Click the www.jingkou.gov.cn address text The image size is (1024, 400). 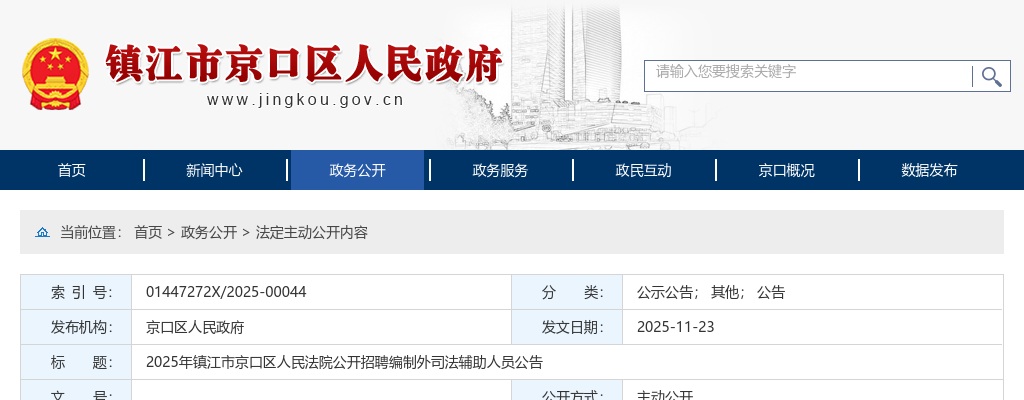305,99
